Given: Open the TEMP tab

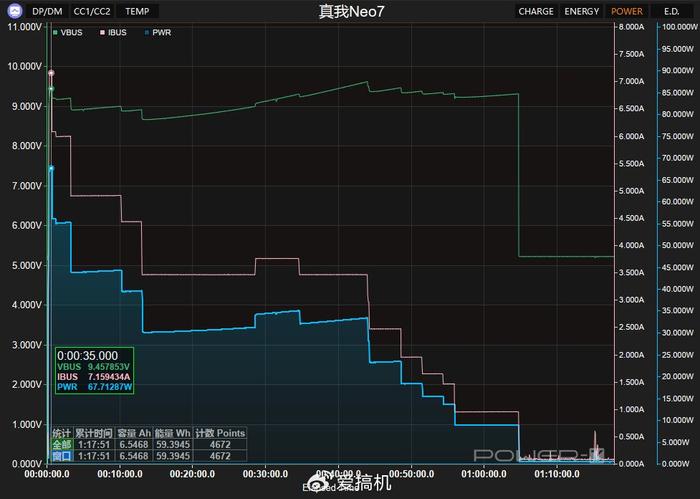Looking at the screenshot, I should 137,11.
